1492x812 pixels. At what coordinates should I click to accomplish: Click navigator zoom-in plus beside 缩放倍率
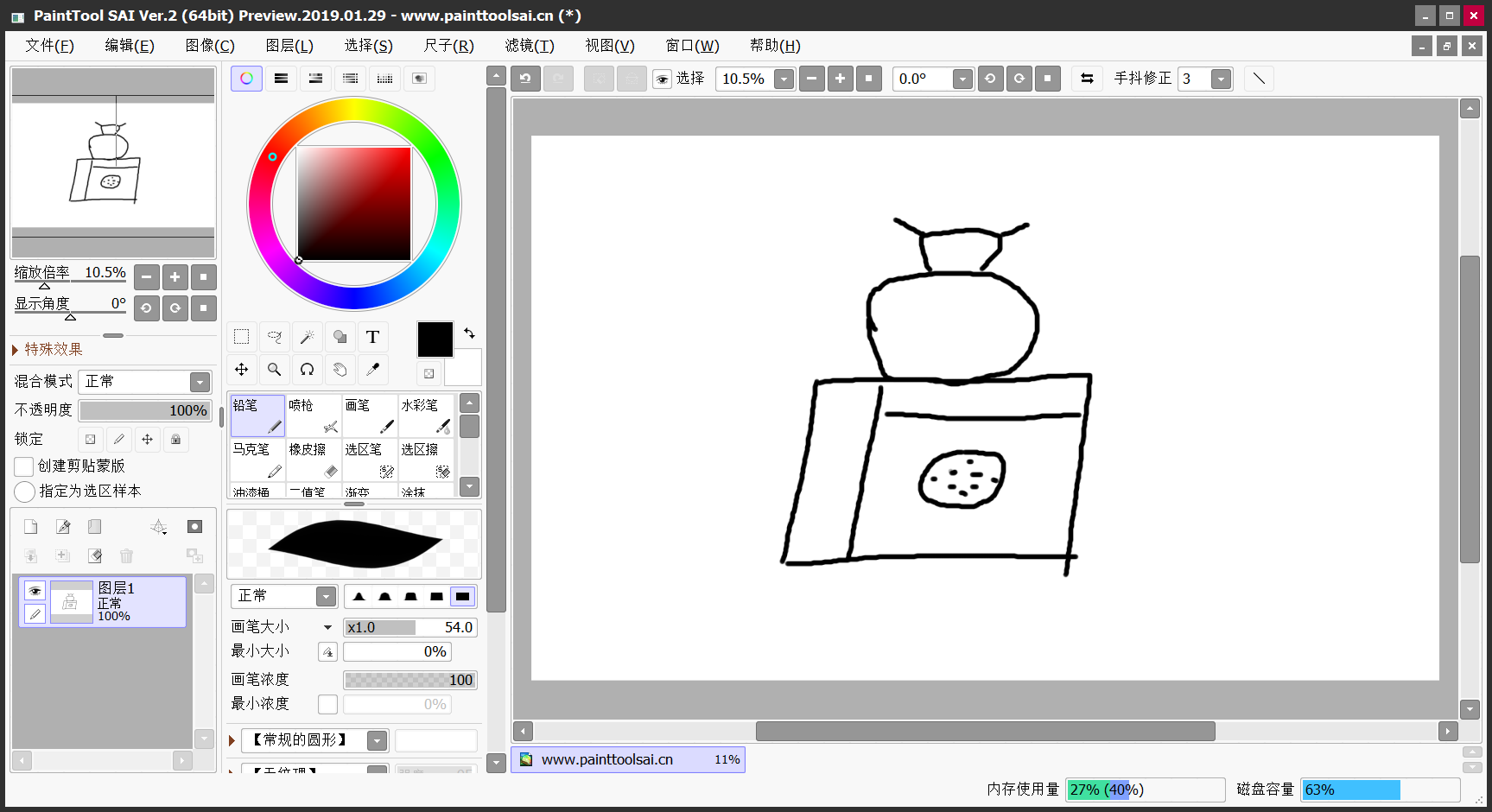pyautogui.click(x=175, y=277)
